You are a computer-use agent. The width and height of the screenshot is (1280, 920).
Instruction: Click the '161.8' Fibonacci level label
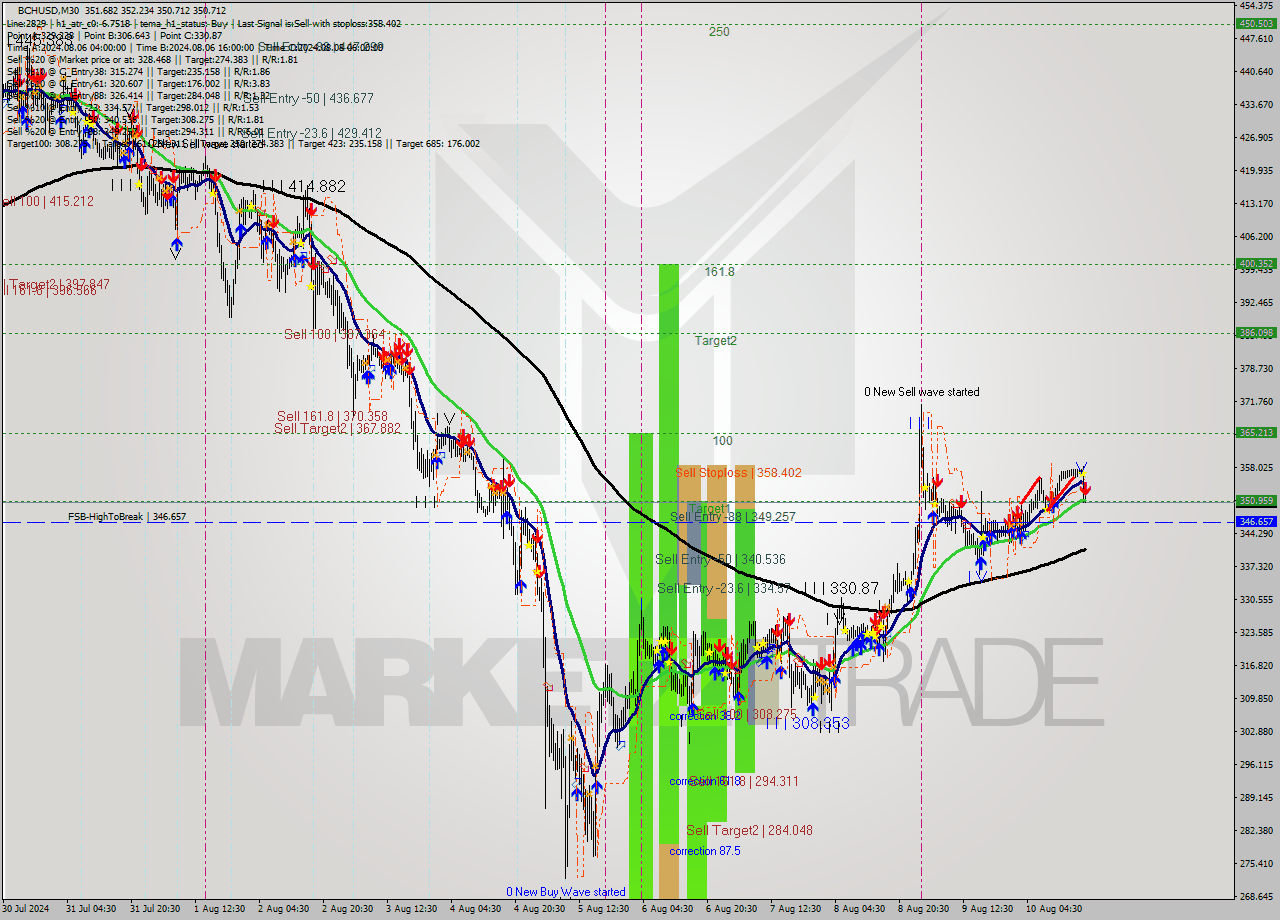point(719,272)
